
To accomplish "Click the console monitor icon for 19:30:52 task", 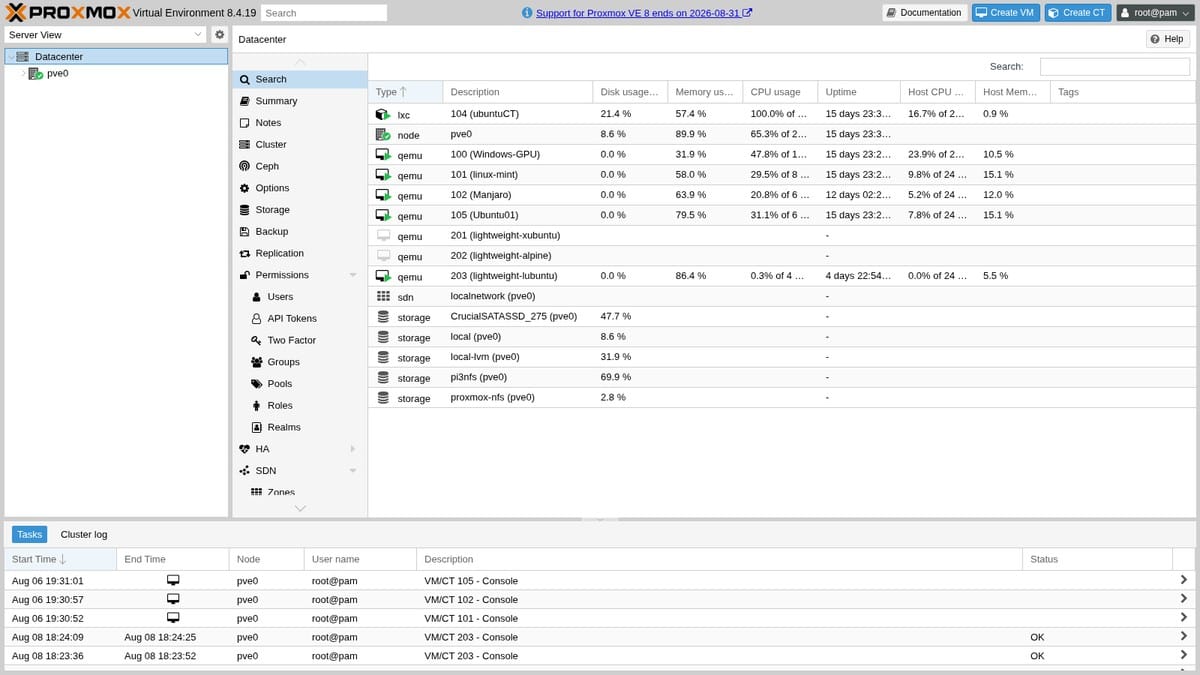I will 173,618.
